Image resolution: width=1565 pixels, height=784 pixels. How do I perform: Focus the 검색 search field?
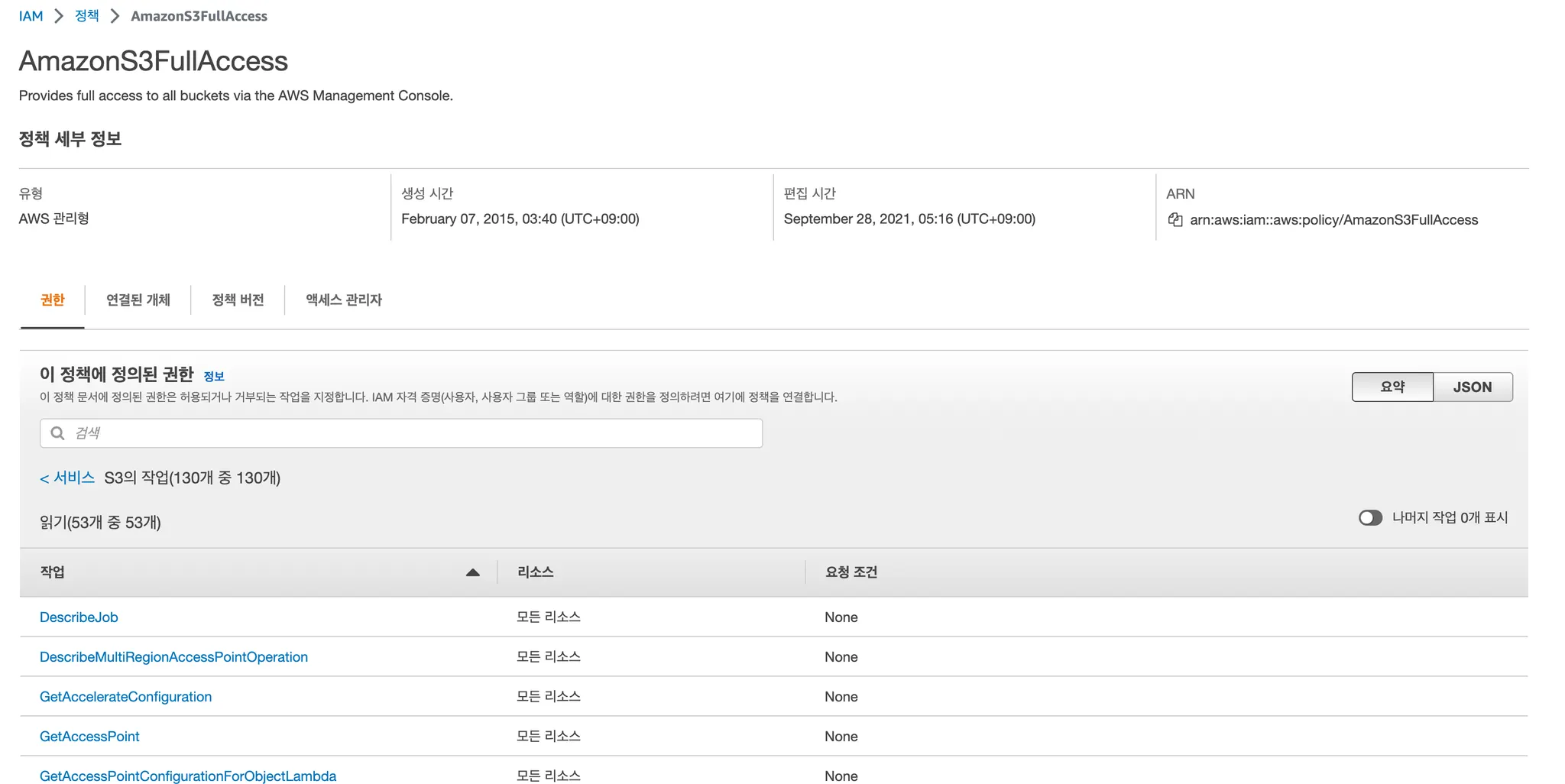401,433
